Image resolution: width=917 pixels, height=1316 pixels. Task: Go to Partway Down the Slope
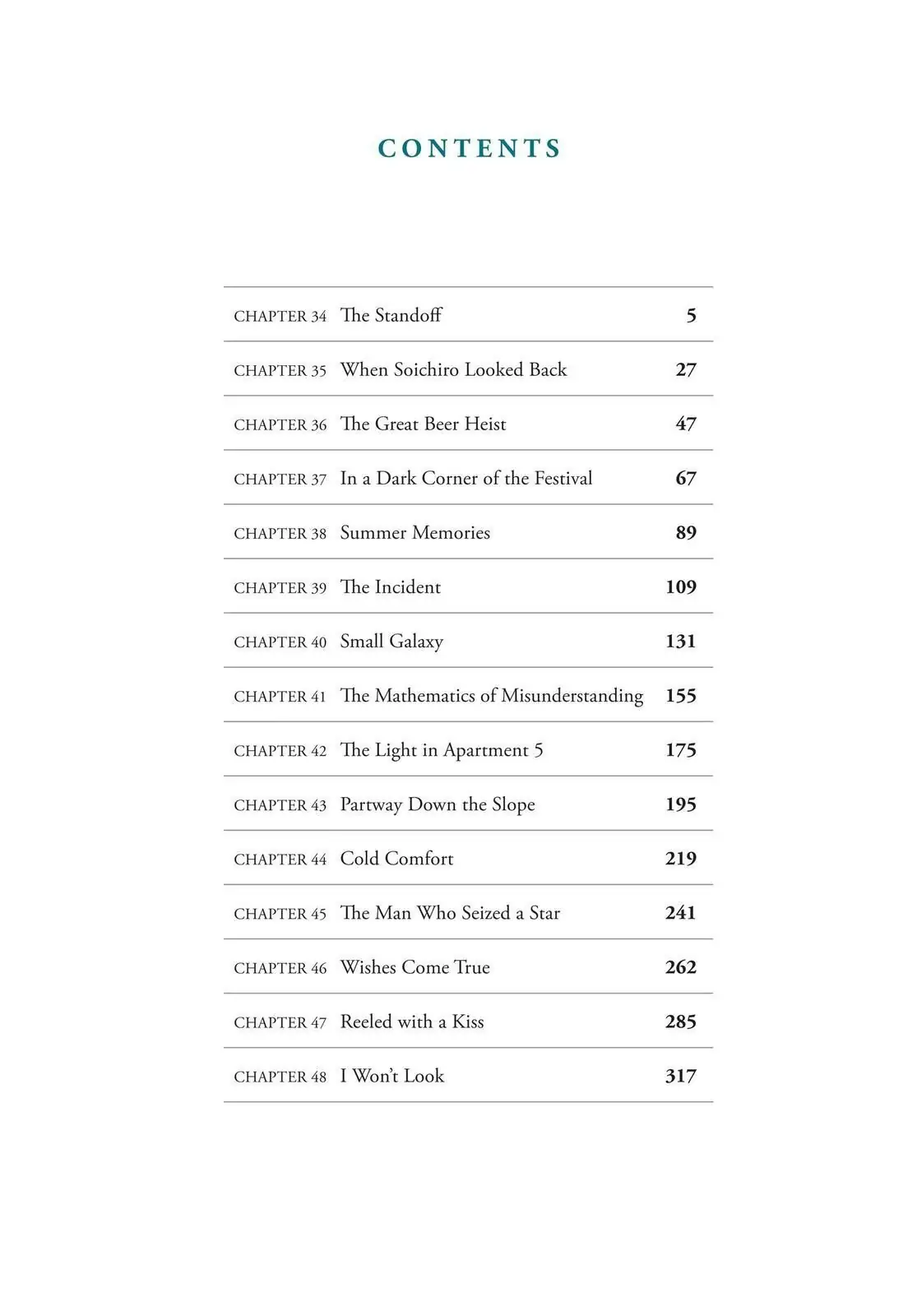tap(468, 804)
